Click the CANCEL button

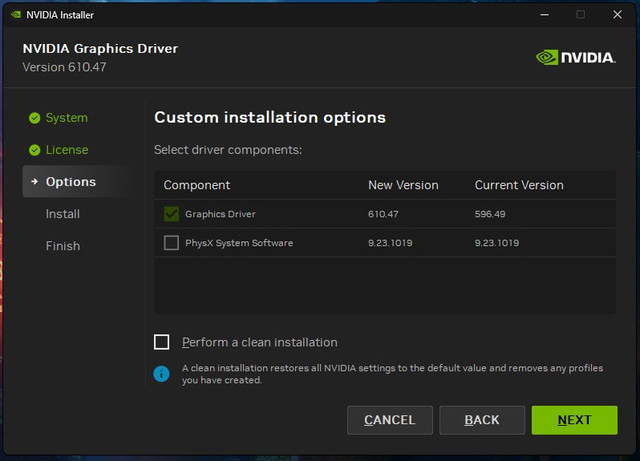tap(390, 420)
